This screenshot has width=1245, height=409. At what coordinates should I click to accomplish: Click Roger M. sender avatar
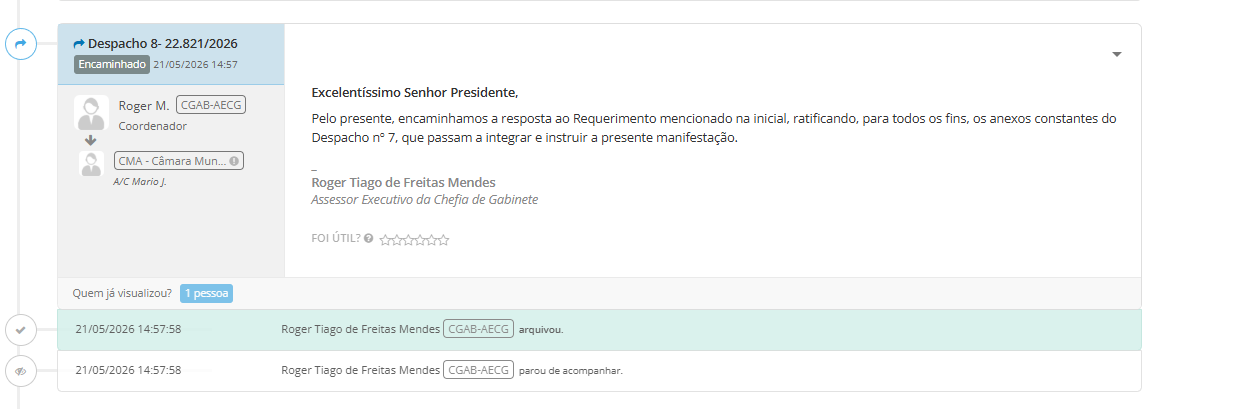[91, 113]
